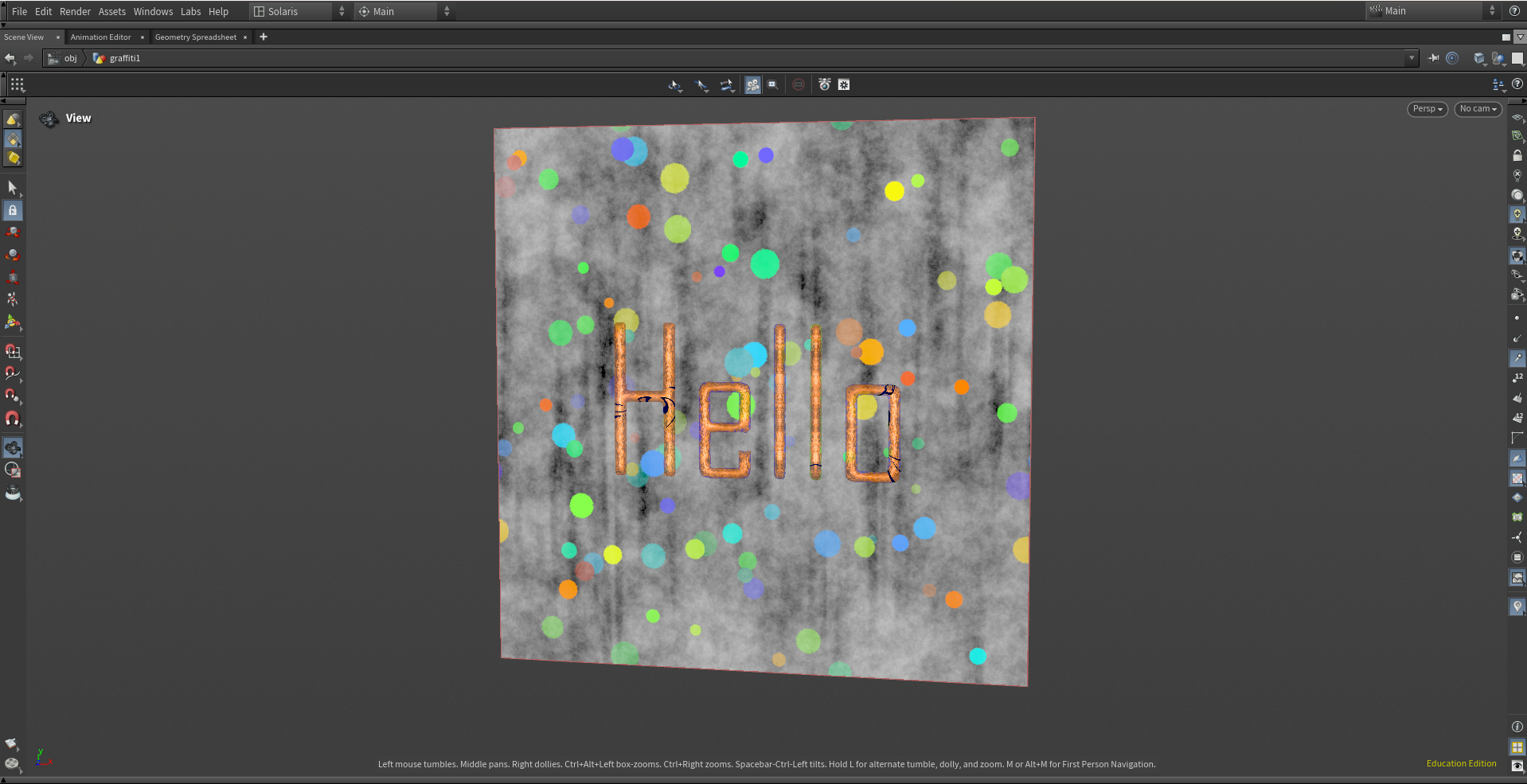Open the top-right Main take dropdown
The height and width of the screenshot is (784, 1527).
click(x=1433, y=11)
